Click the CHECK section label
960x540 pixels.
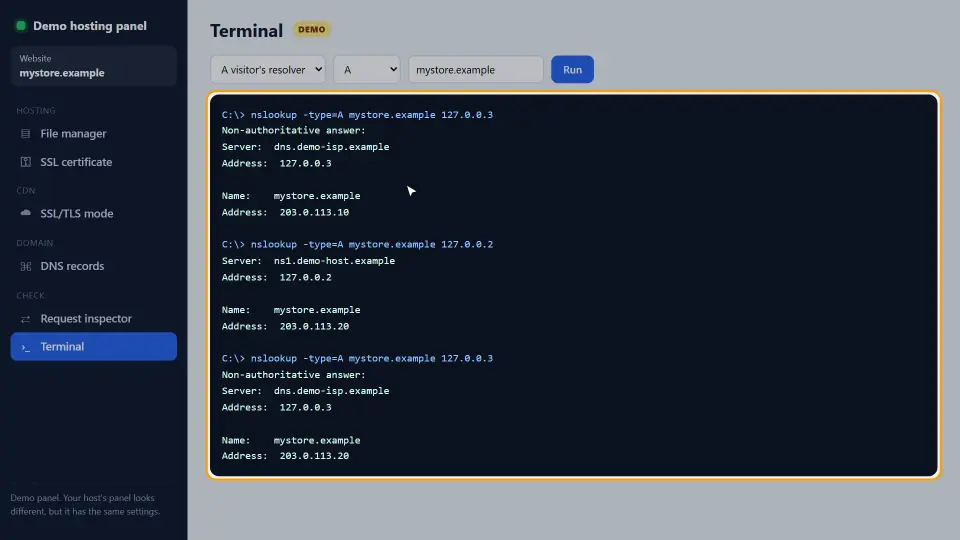(30, 296)
